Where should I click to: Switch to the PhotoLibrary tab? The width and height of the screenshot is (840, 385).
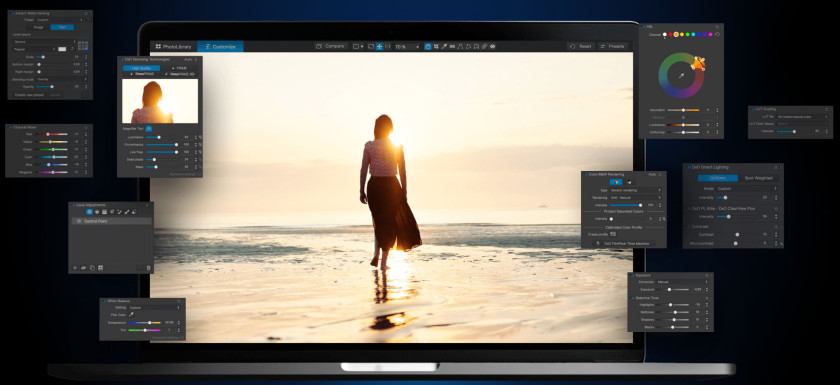click(x=174, y=47)
